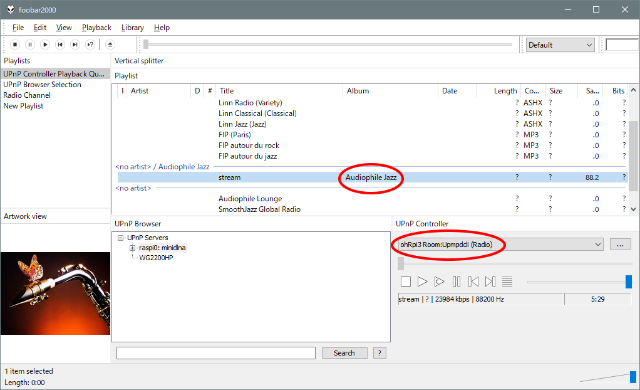Viewport: 640px width, 390px height.
Task: Click the Previous track toolbar button
Action: 60,44
